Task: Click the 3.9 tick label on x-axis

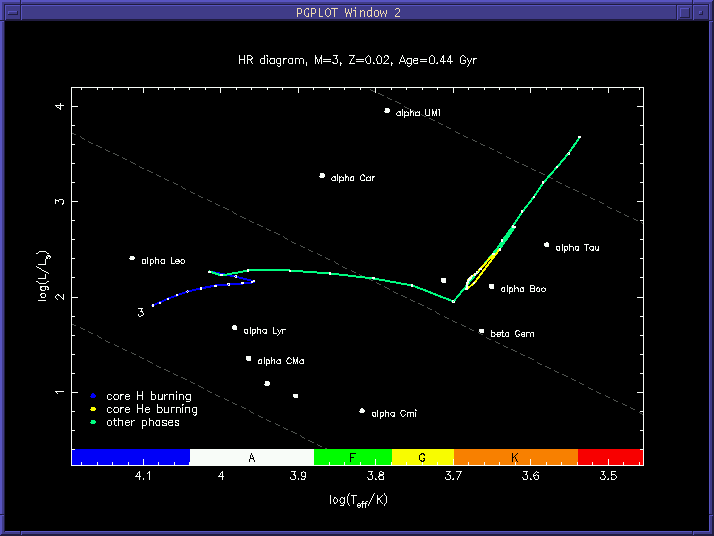Action: pyautogui.click(x=298, y=476)
